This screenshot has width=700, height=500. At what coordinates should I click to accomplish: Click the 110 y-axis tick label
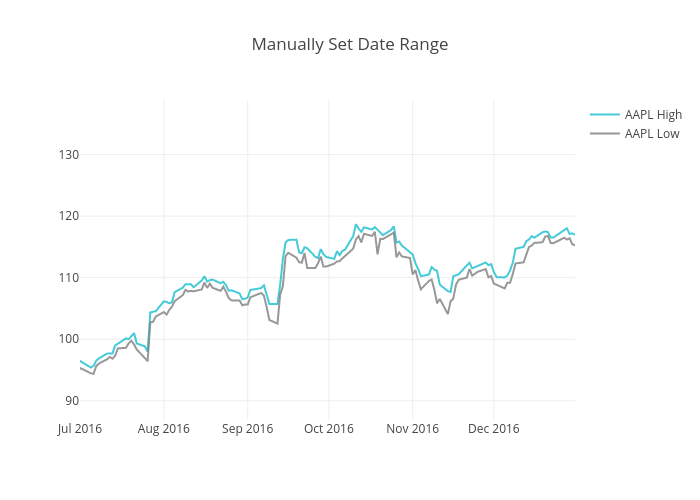(68, 278)
